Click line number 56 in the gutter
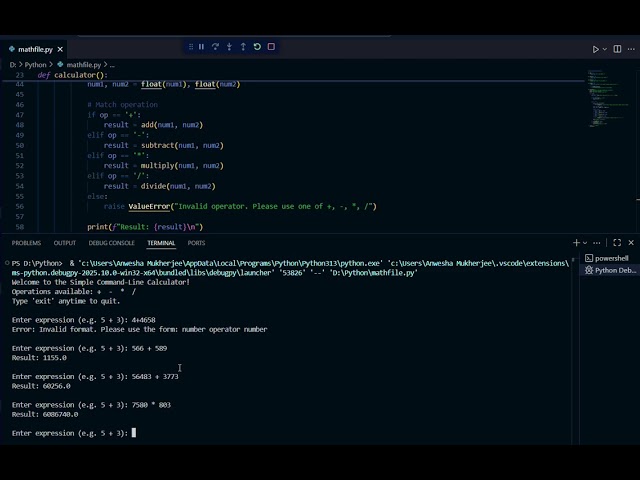The height and width of the screenshot is (480, 640). click(20, 207)
